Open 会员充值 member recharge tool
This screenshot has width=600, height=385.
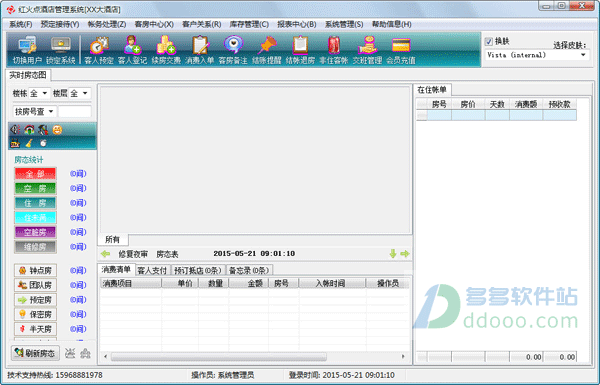tap(401, 50)
